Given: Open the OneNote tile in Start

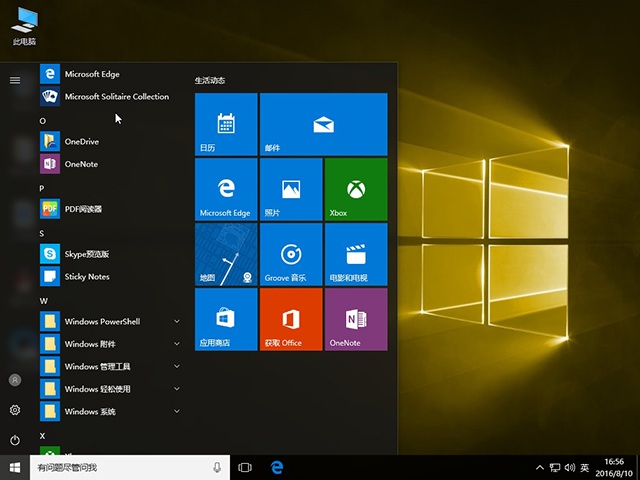Looking at the screenshot, I should pos(355,319).
